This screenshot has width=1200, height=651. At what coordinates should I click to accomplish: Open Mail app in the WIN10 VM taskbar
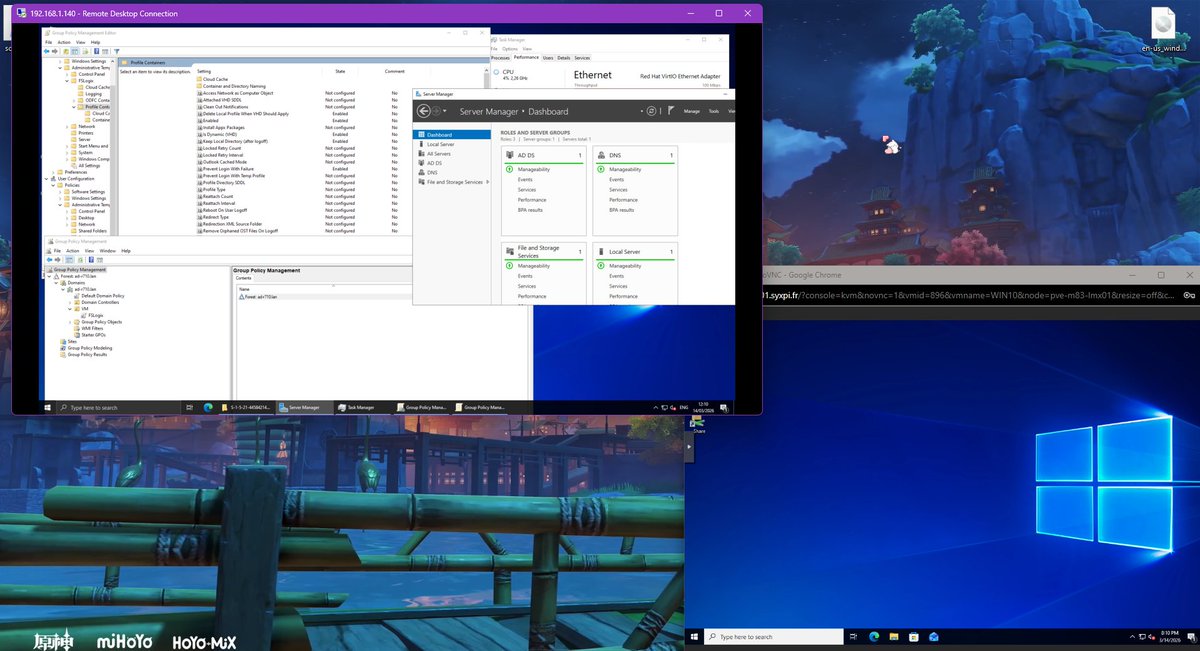click(933, 636)
